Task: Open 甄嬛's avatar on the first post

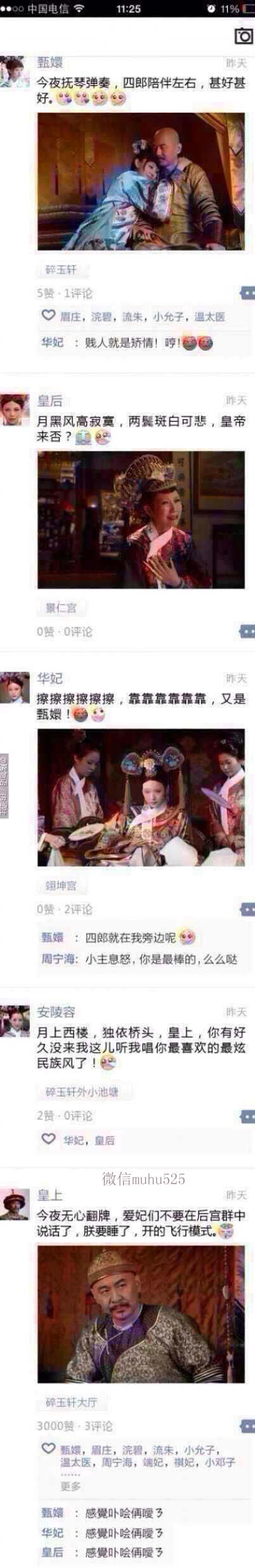Action: [14, 72]
